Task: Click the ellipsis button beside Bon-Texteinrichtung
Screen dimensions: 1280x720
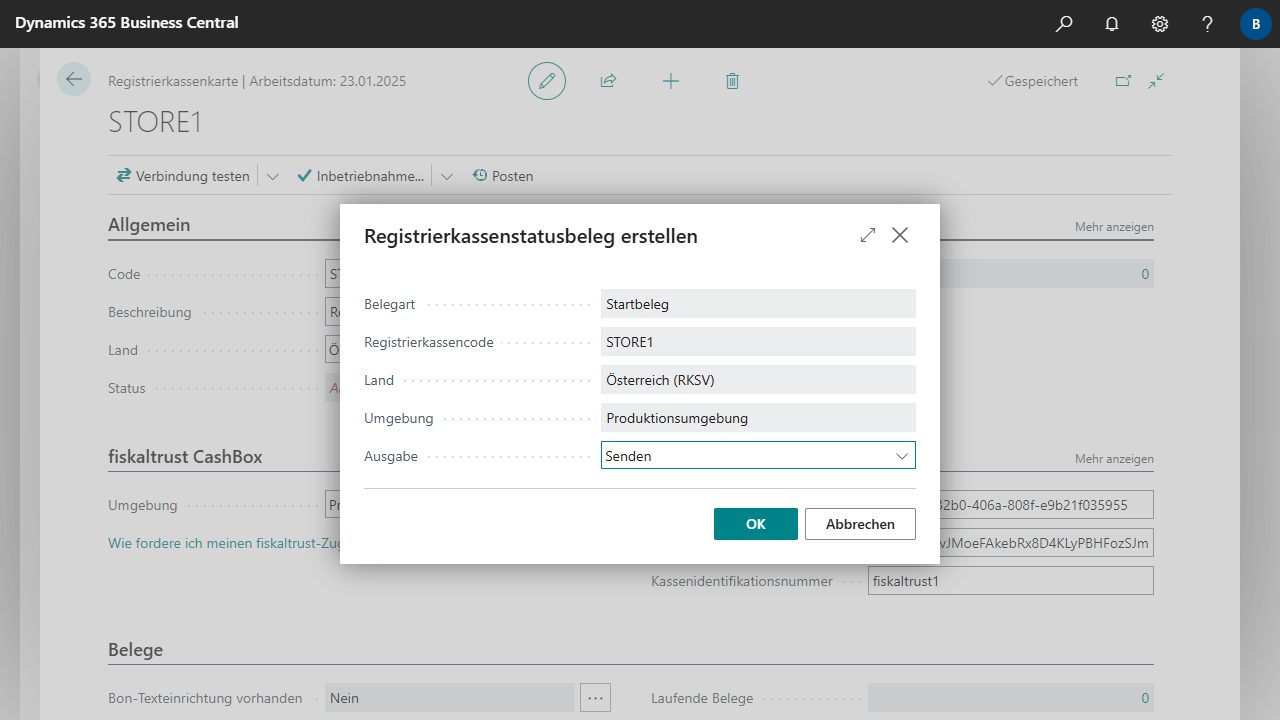Action: click(596, 698)
